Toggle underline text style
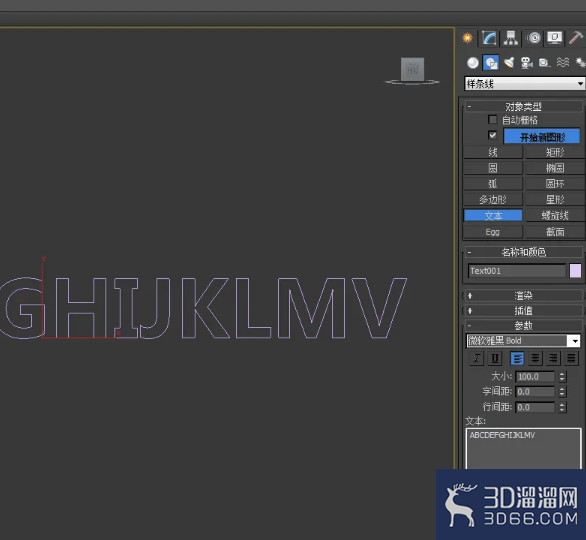 tap(495, 358)
